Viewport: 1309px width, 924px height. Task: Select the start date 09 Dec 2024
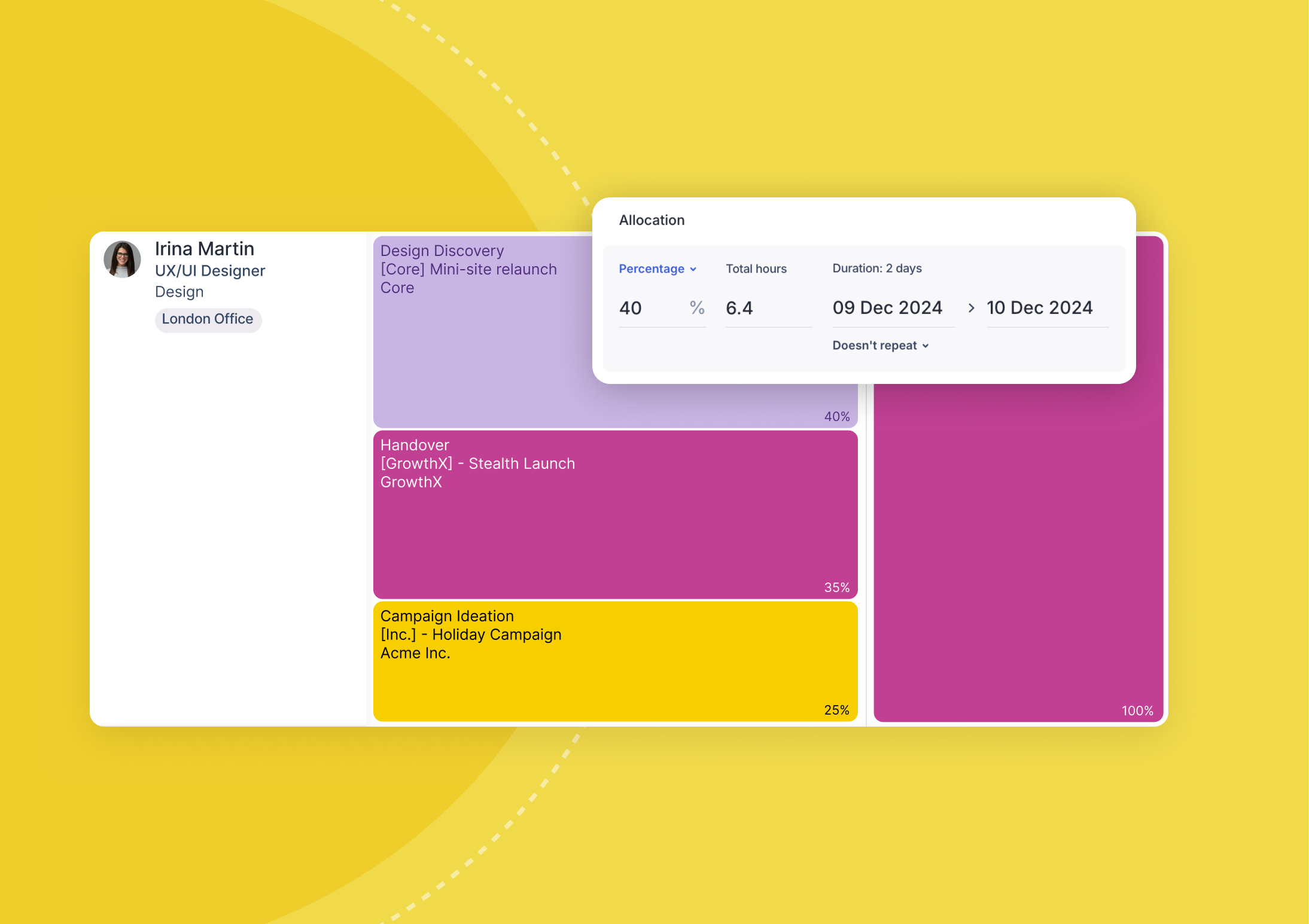click(x=887, y=308)
